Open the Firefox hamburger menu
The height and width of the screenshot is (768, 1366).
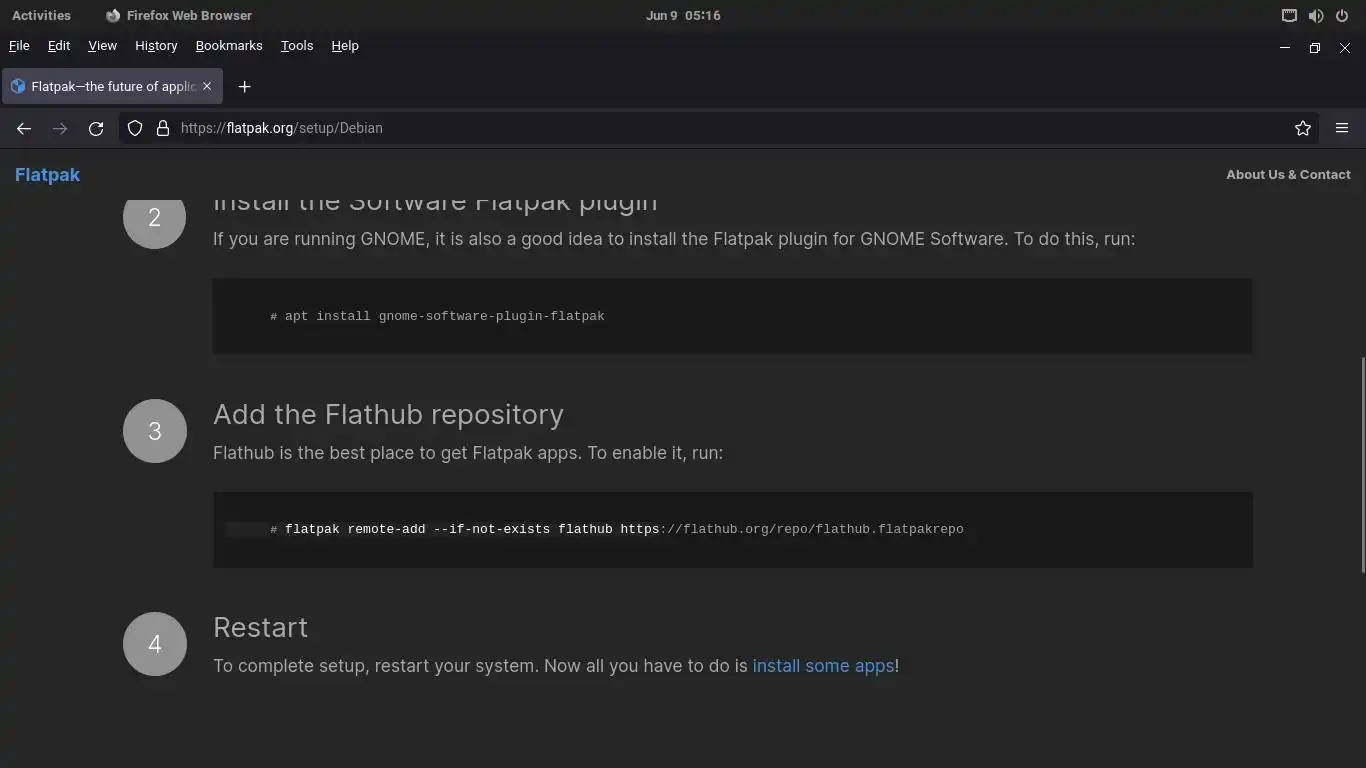point(1342,128)
